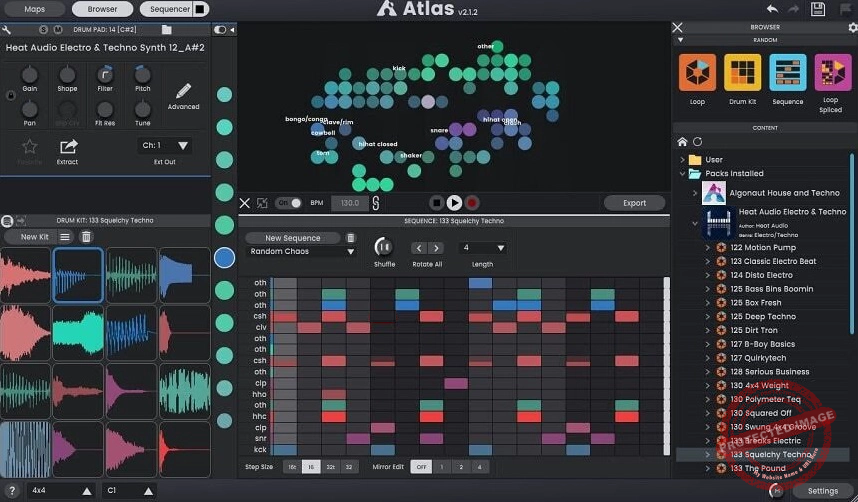The image size is (858, 502).
Task: Open the Ch: 1 Ext Out dropdown
Action: click(x=164, y=146)
